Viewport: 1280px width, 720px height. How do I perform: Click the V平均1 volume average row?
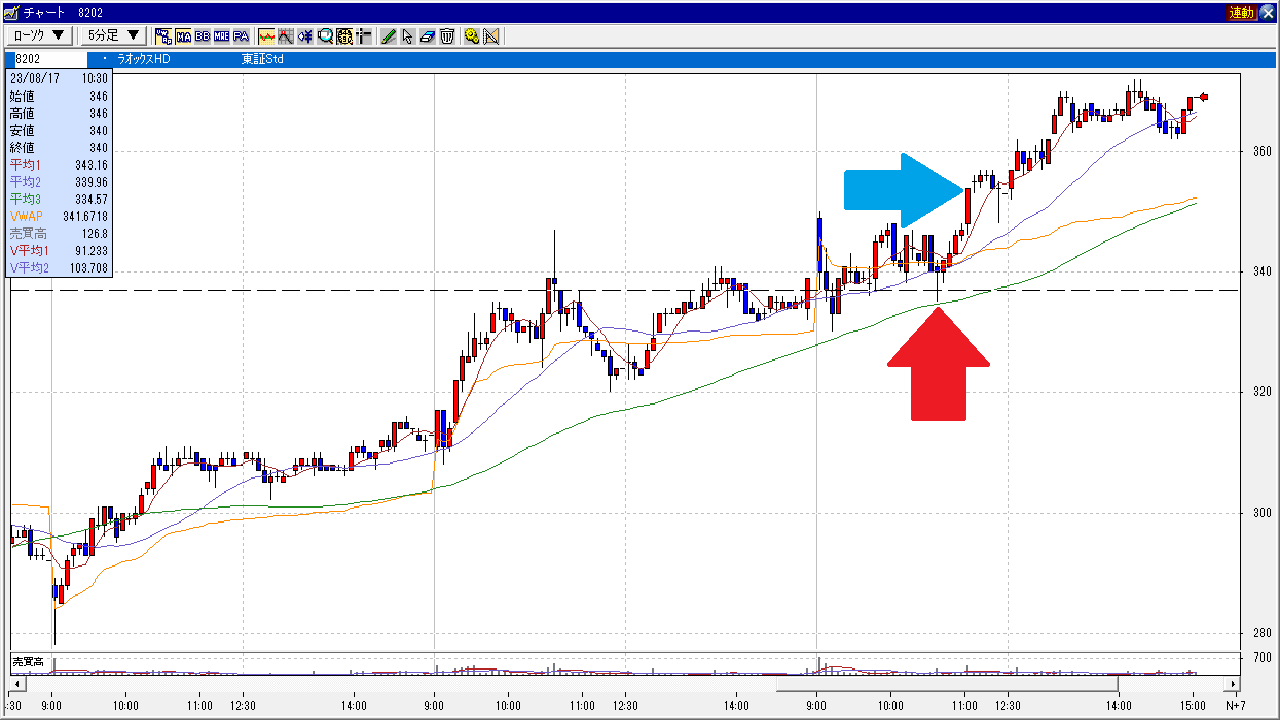point(59,250)
